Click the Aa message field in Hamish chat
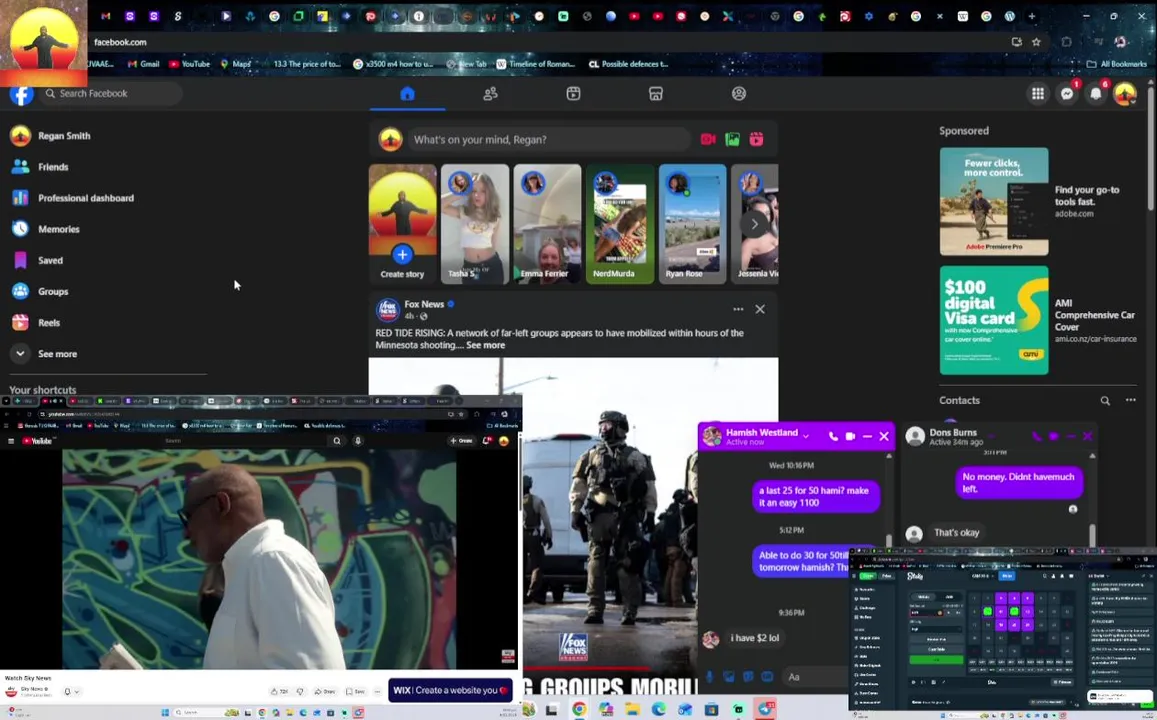 point(815,676)
